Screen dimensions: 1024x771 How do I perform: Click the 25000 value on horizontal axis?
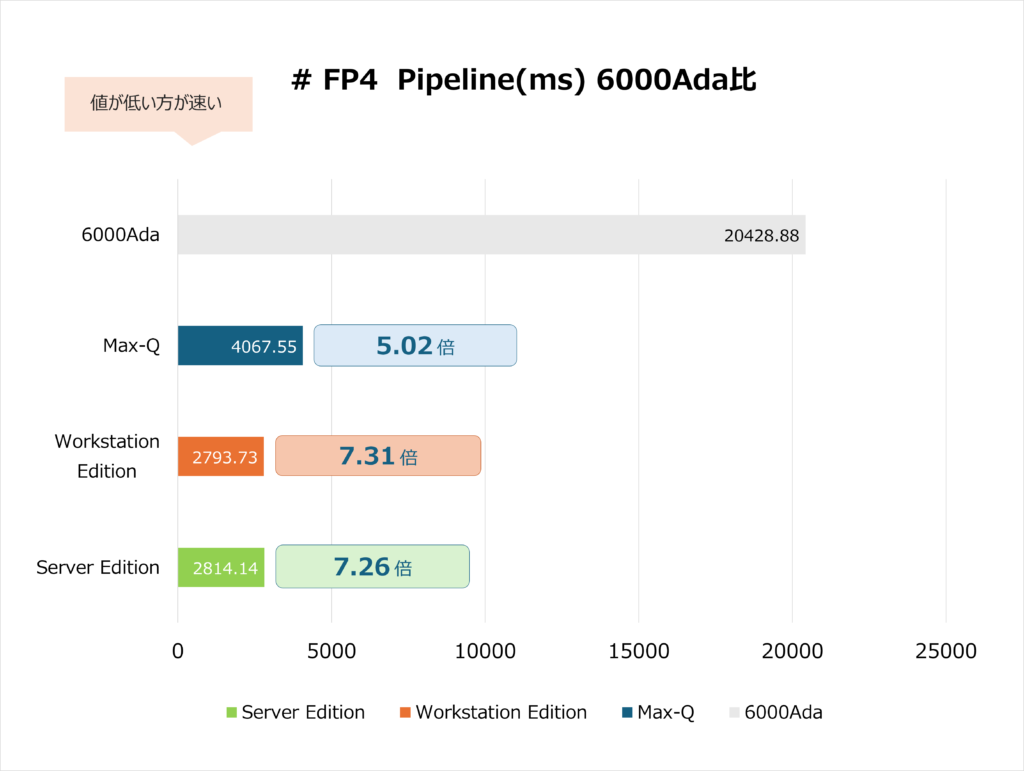(x=946, y=651)
